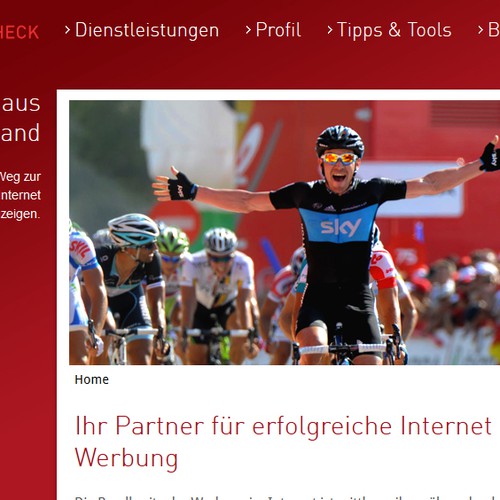Viewport: 500px width, 500px height.
Task: Click the chevron arrow before Tipps & Tools
Action: 330,30
